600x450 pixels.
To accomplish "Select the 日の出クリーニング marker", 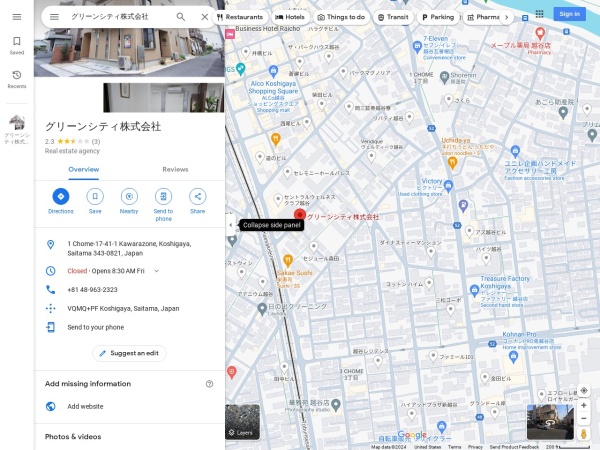I will (x=262, y=308).
